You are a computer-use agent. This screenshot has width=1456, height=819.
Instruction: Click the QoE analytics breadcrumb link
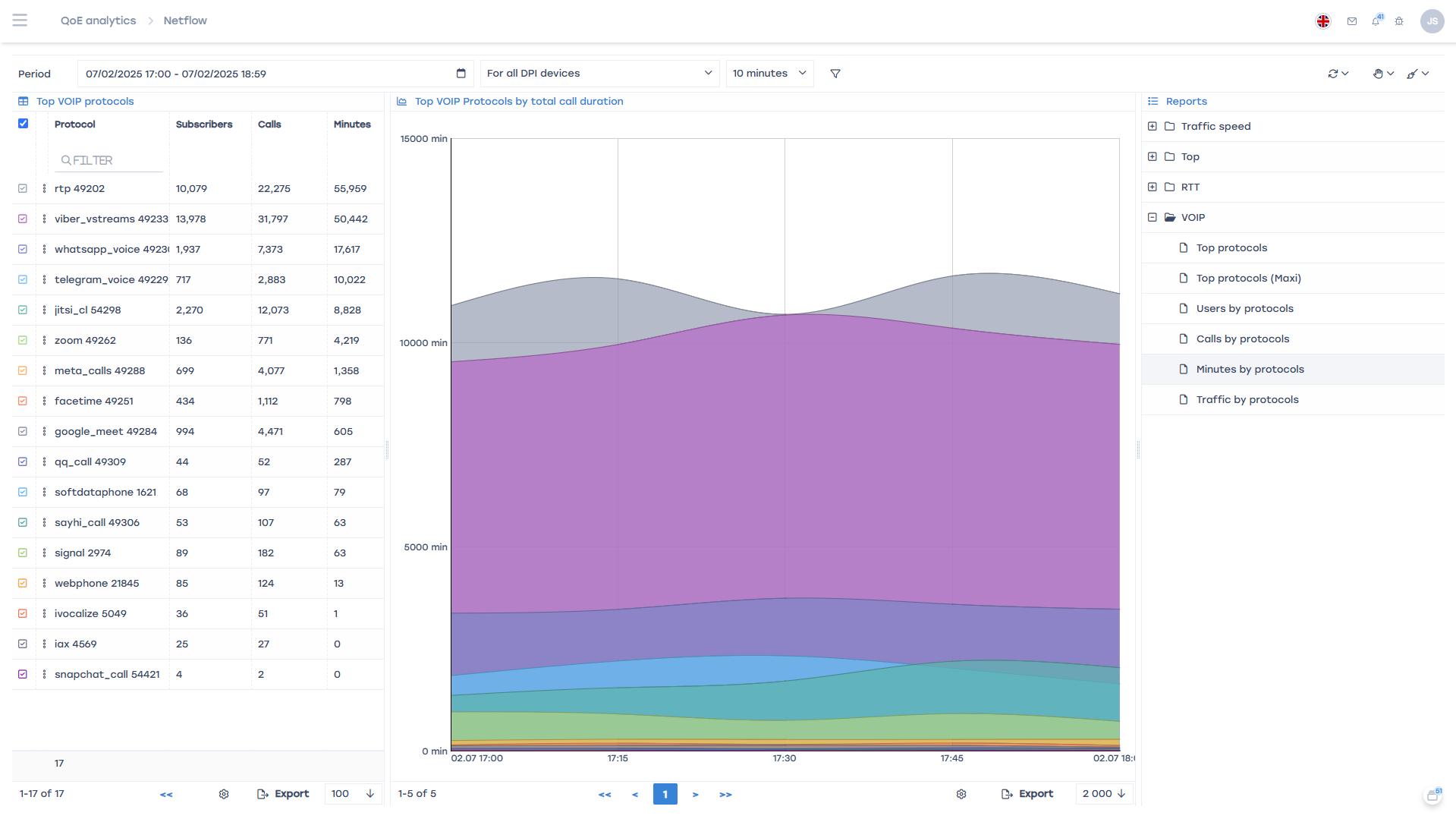coord(98,20)
